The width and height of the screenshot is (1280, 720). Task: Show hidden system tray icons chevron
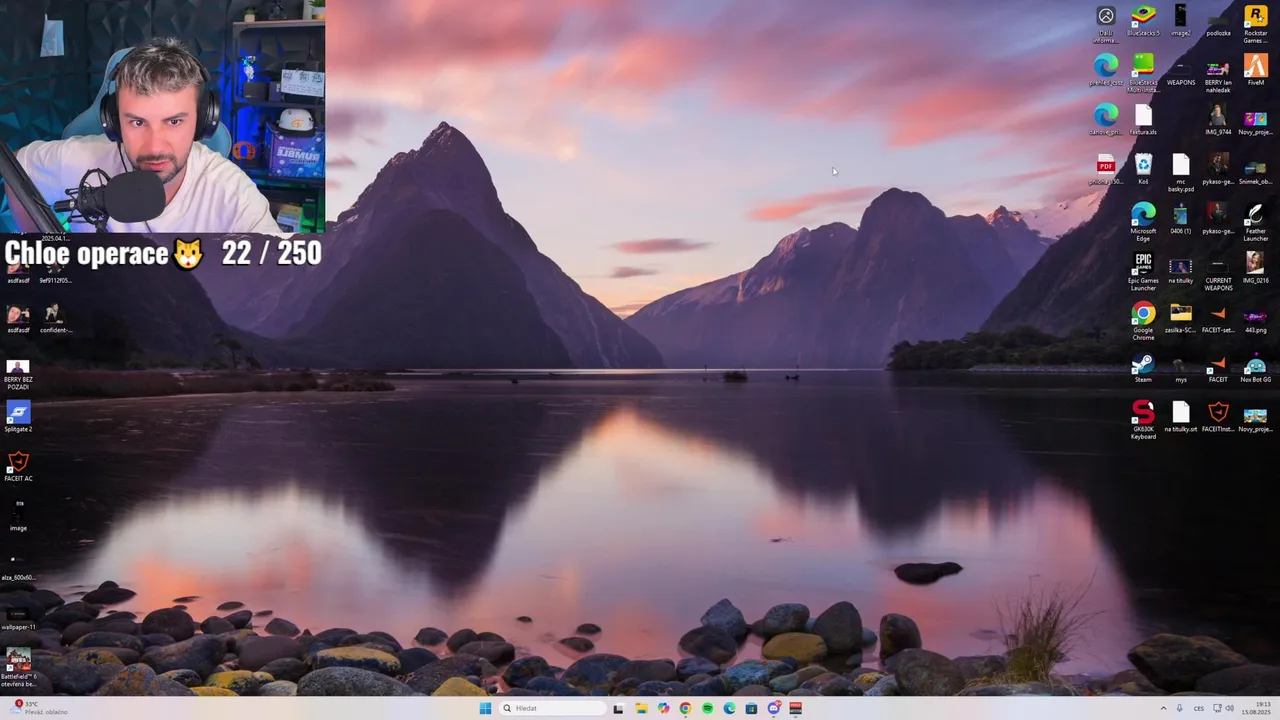click(x=1163, y=708)
